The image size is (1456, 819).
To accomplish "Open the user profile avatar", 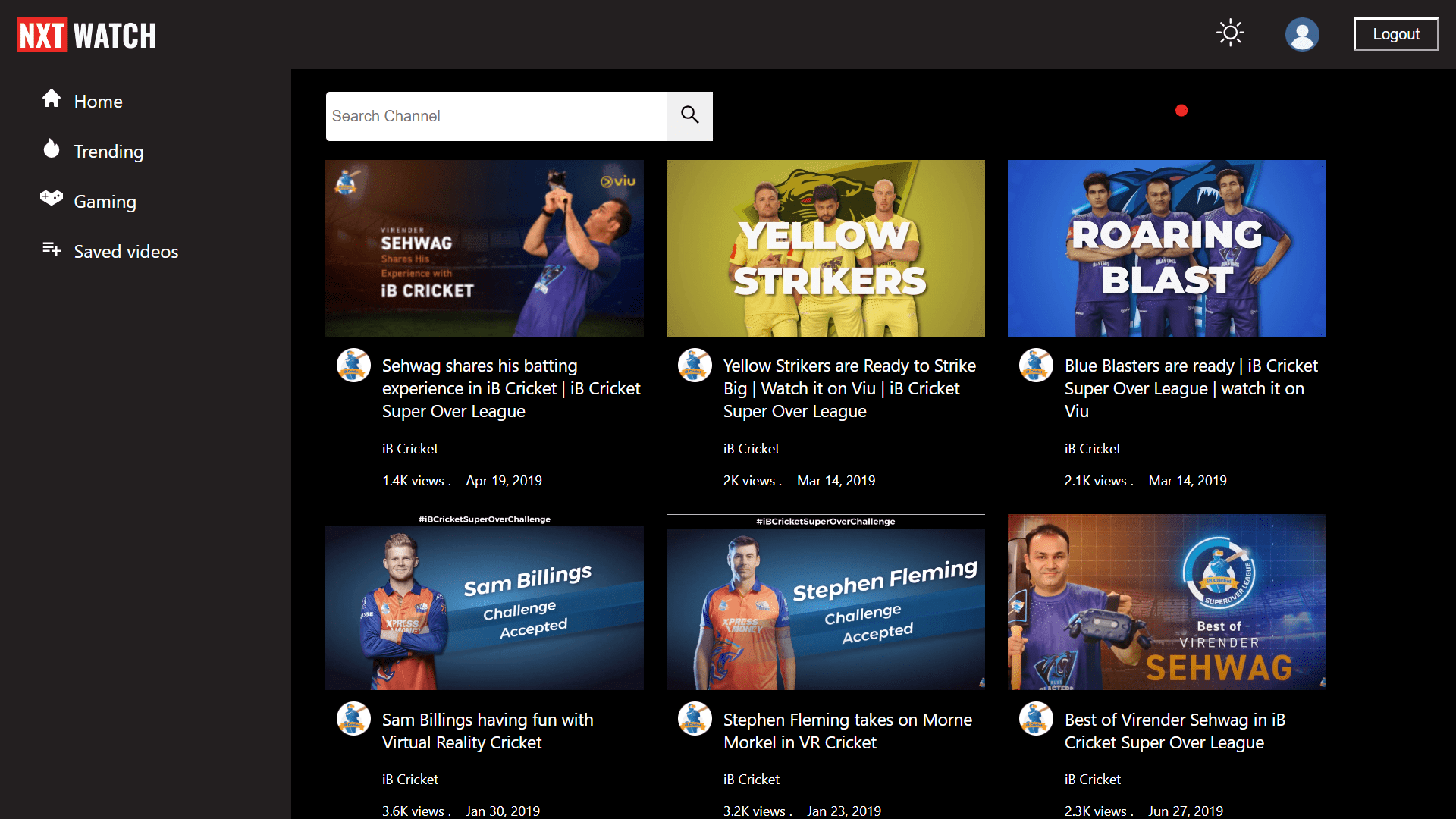I will pyautogui.click(x=1302, y=35).
